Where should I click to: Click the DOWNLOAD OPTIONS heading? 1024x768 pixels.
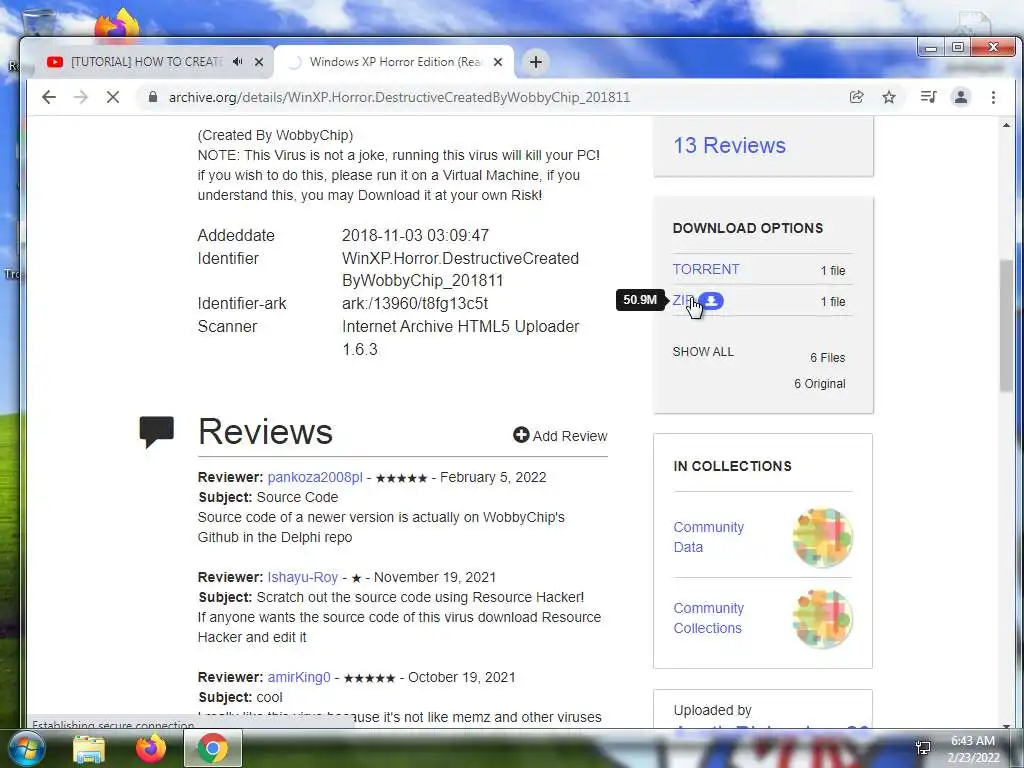click(748, 228)
